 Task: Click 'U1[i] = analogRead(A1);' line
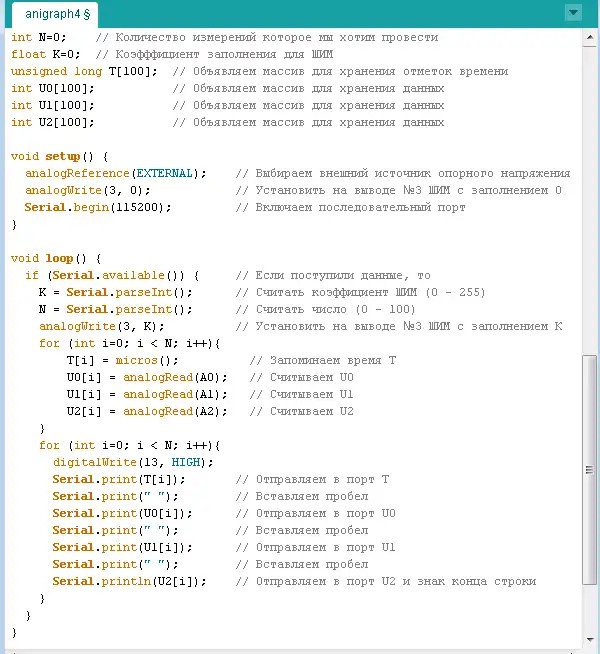pyautogui.click(x=147, y=395)
